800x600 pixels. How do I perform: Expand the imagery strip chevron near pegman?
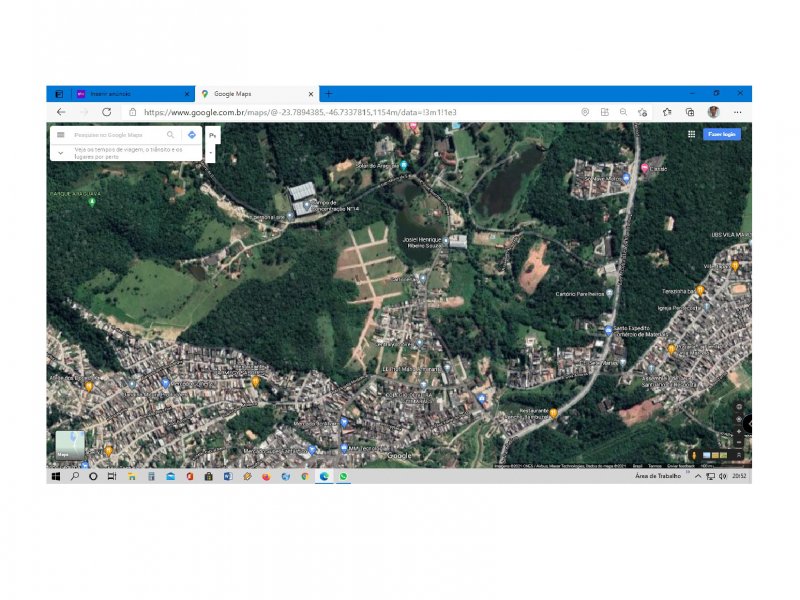[x=739, y=455]
